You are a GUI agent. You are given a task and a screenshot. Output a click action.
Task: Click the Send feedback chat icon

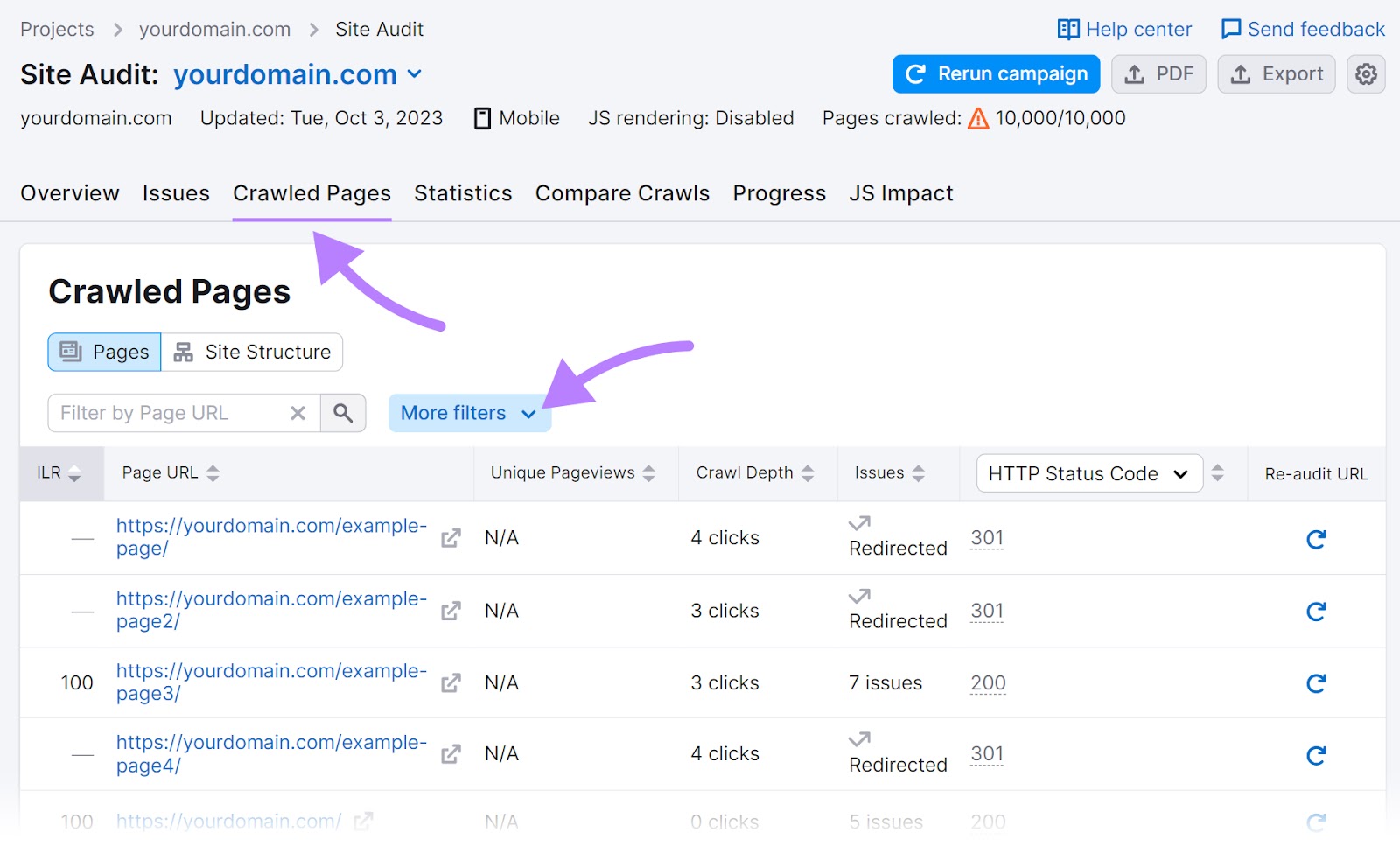point(1231,29)
